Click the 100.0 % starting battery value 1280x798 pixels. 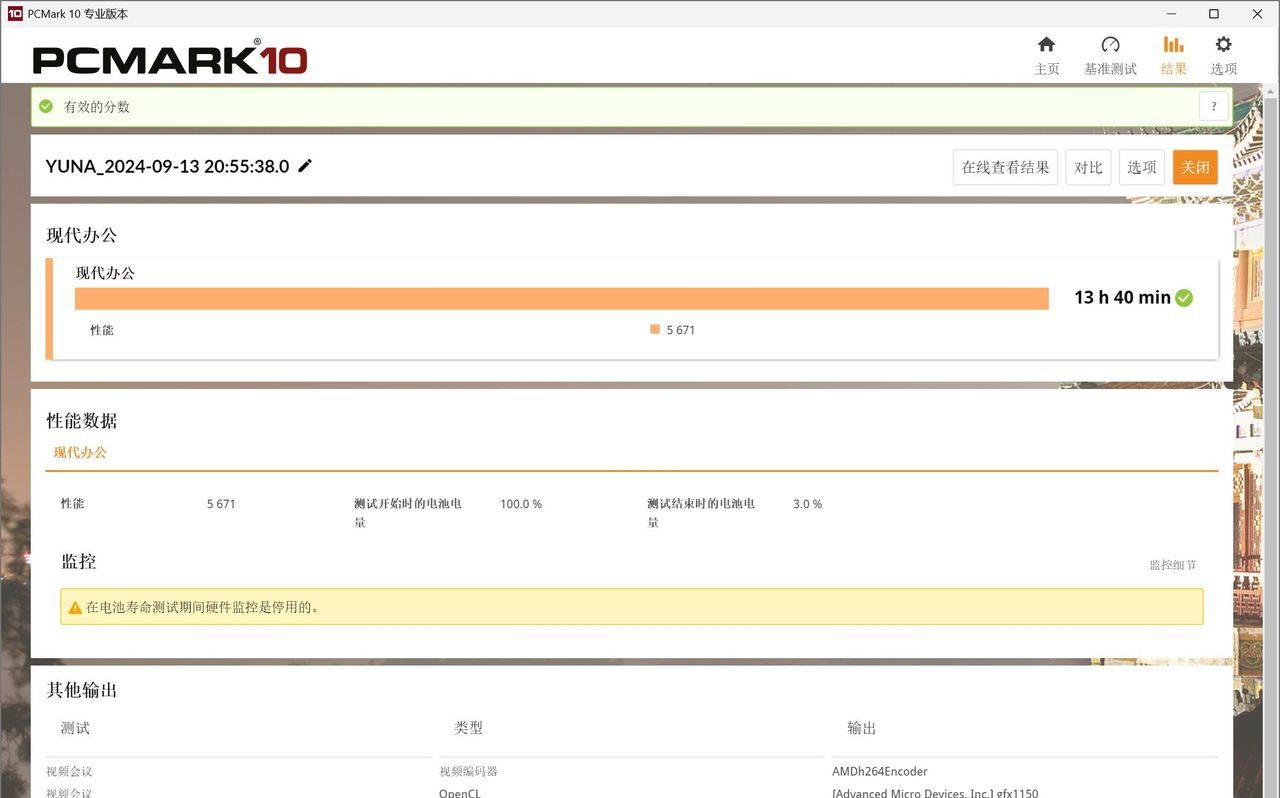tap(521, 504)
